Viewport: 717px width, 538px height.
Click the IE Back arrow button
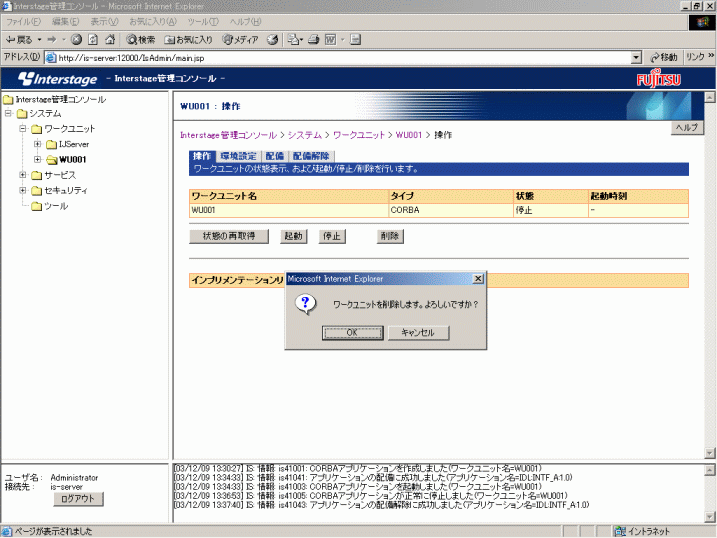click(18, 40)
